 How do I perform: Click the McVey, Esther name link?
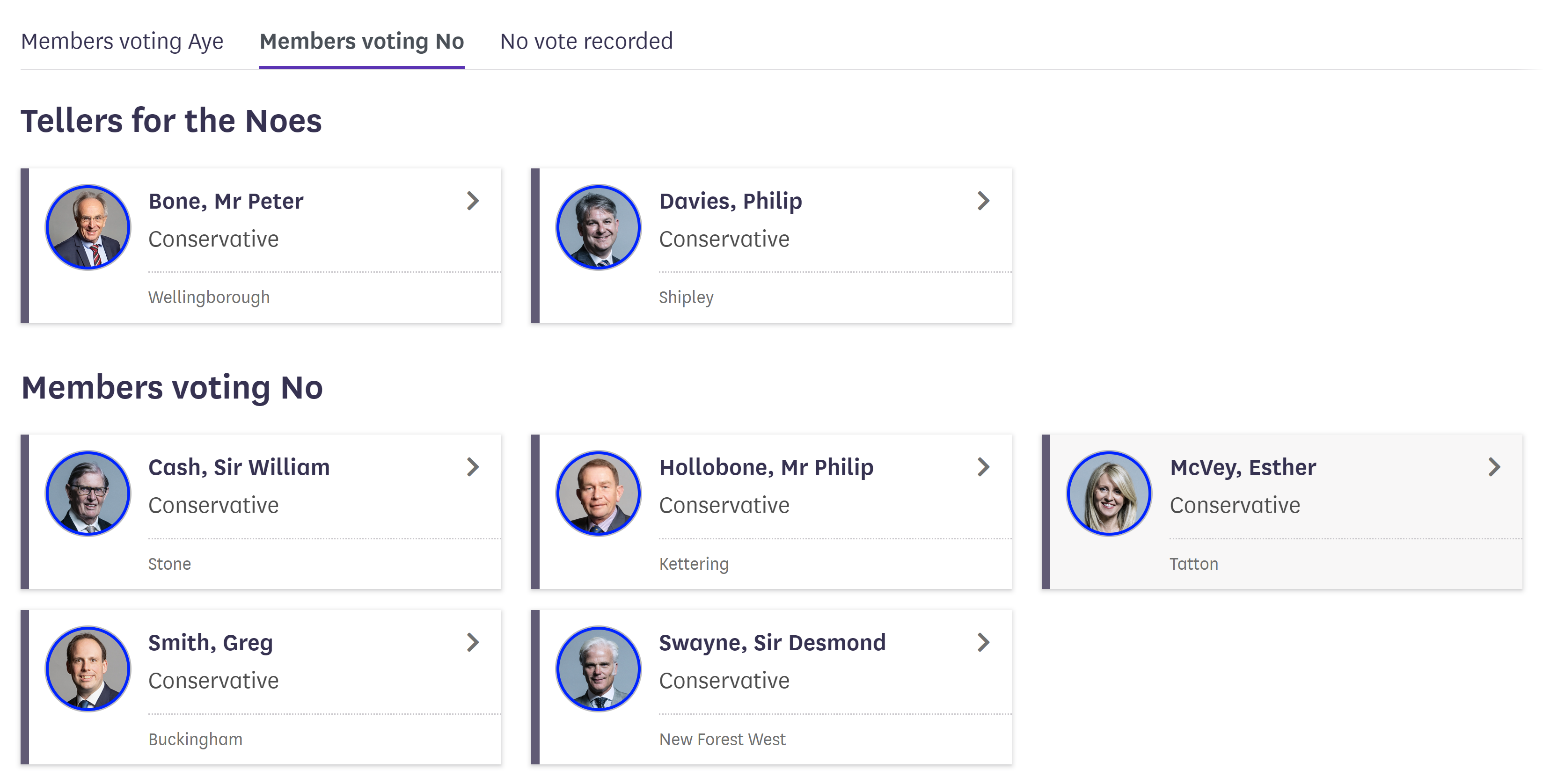pyautogui.click(x=1243, y=467)
